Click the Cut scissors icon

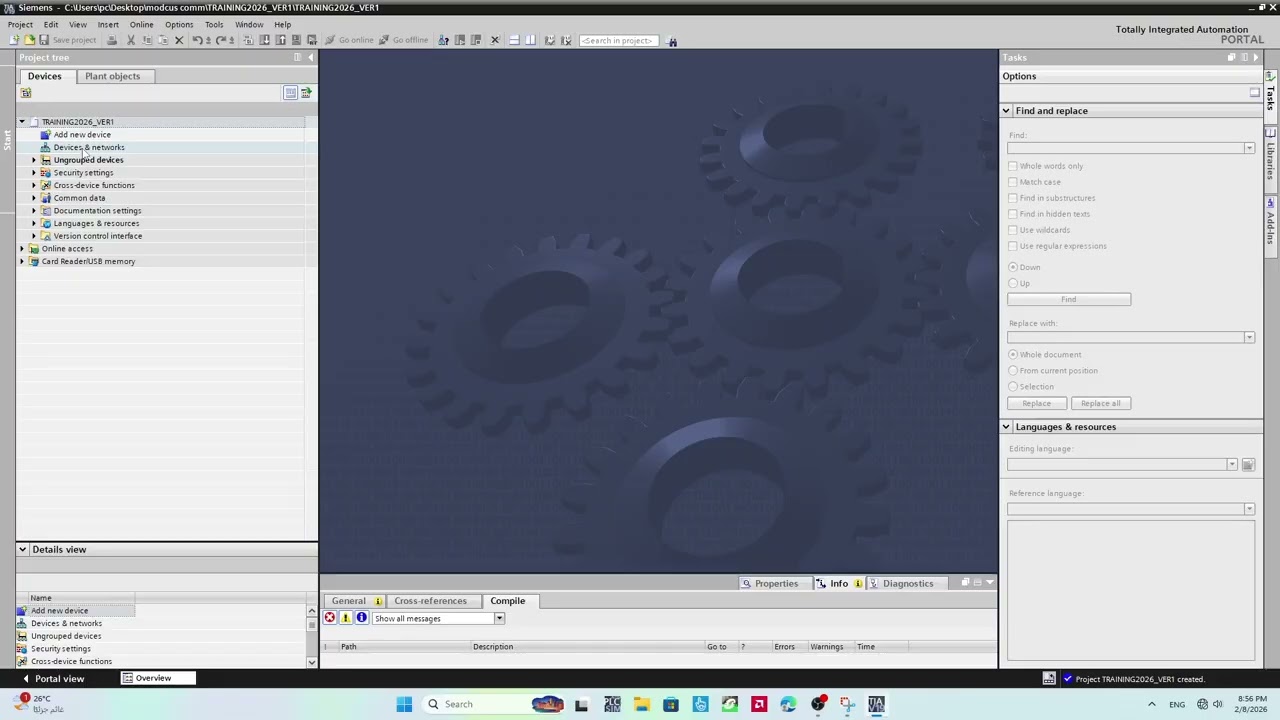(131, 40)
